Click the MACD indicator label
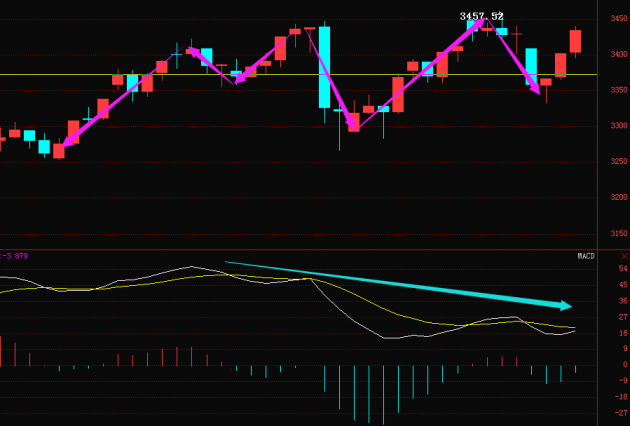 coord(585,257)
